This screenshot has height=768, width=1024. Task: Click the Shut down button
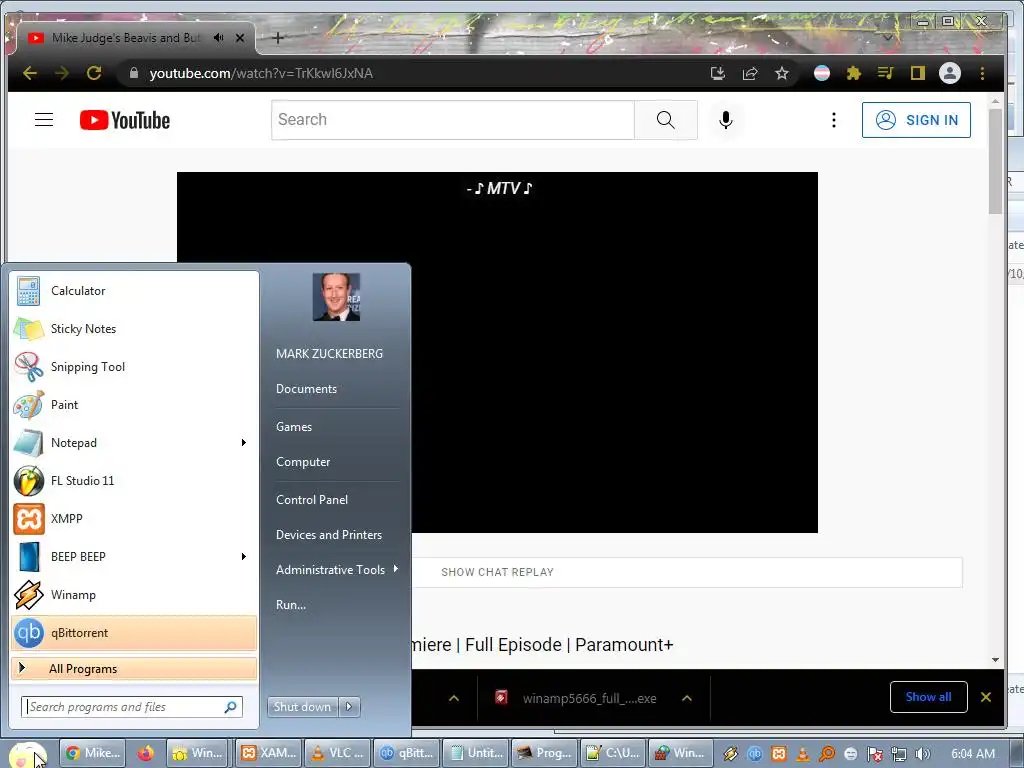[x=302, y=707]
